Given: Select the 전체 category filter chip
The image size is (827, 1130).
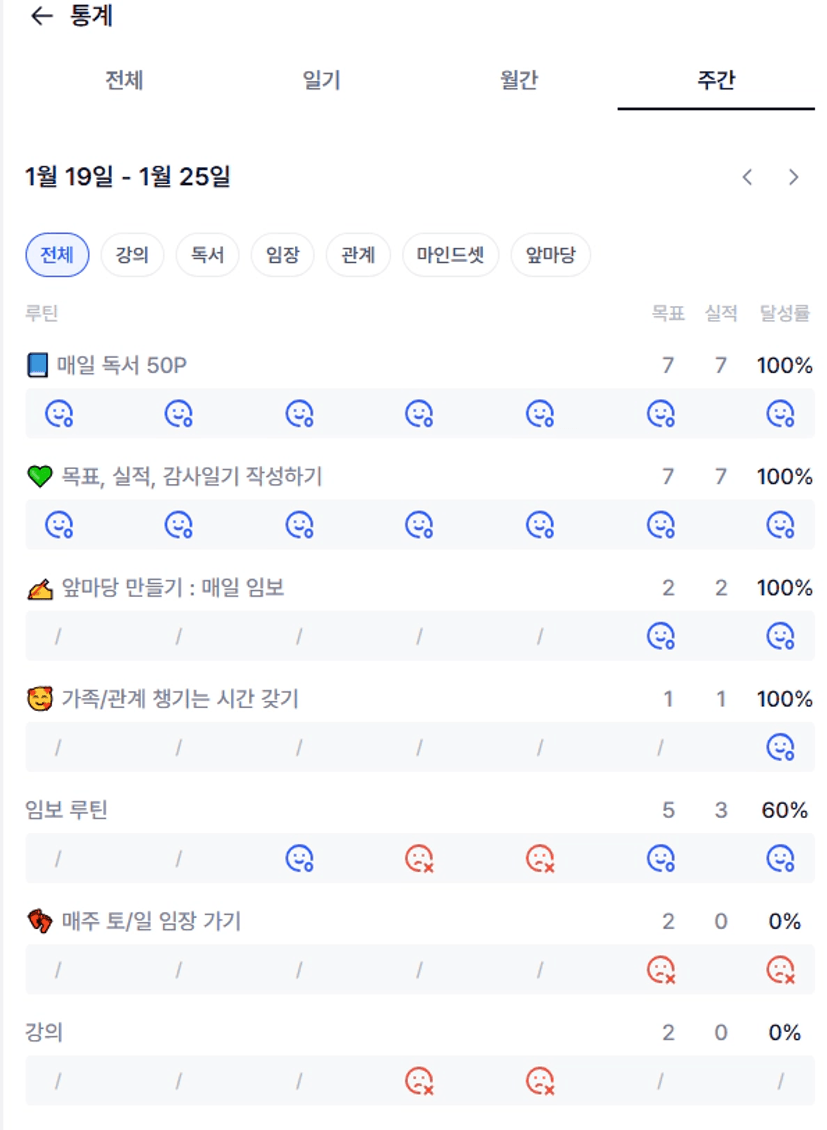Looking at the screenshot, I should tap(57, 255).
